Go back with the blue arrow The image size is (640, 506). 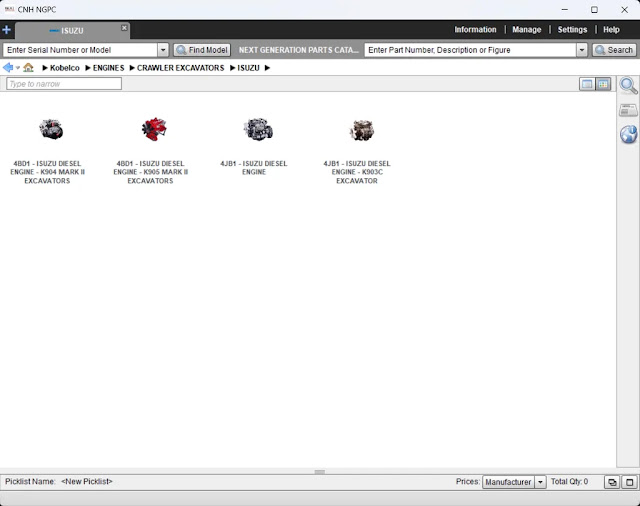tap(8, 67)
